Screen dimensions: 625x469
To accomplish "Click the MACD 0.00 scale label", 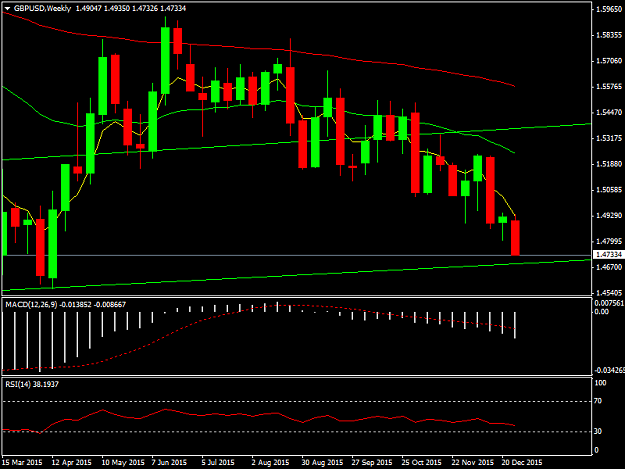I will [601, 311].
